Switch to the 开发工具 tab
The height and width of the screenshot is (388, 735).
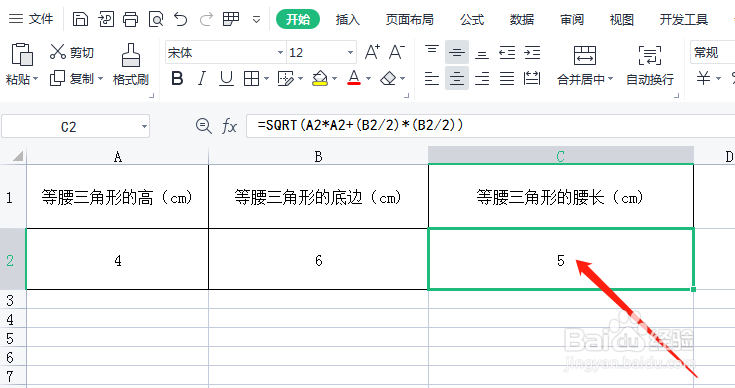[x=683, y=19]
